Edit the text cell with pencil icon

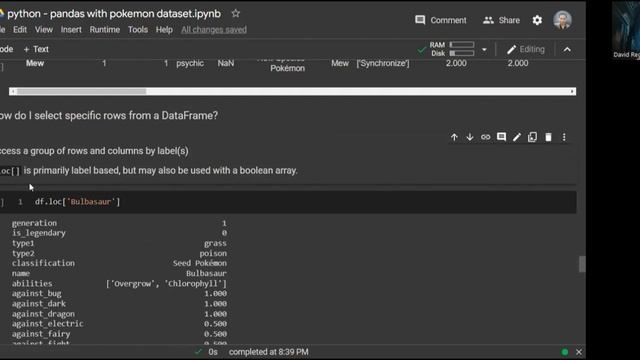pyautogui.click(x=517, y=137)
